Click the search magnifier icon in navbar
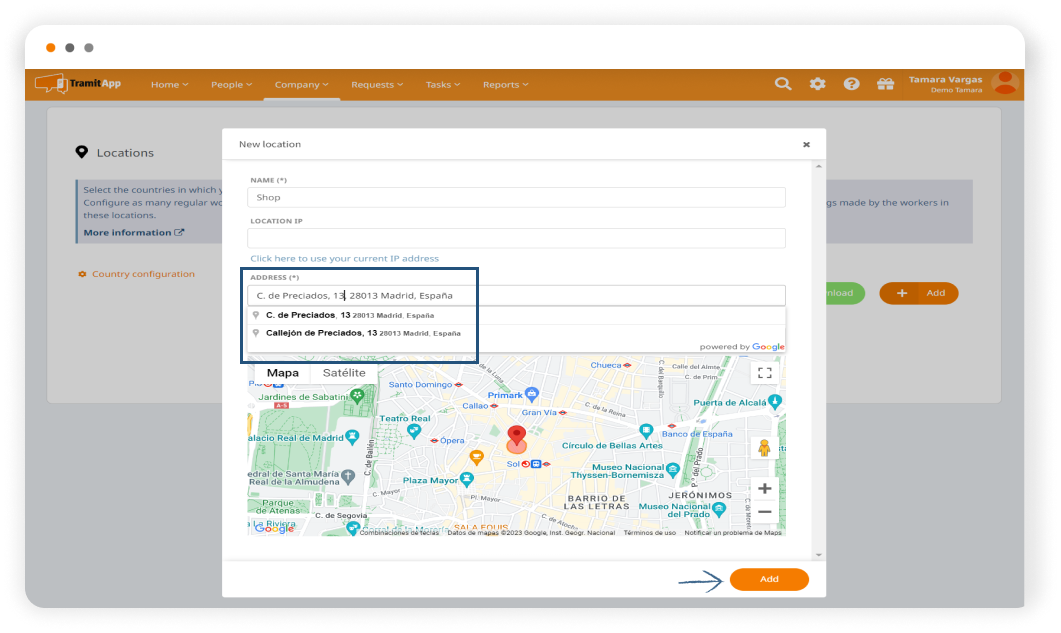1061x633 pixels. pyautogui.click(x=783, y=84)
